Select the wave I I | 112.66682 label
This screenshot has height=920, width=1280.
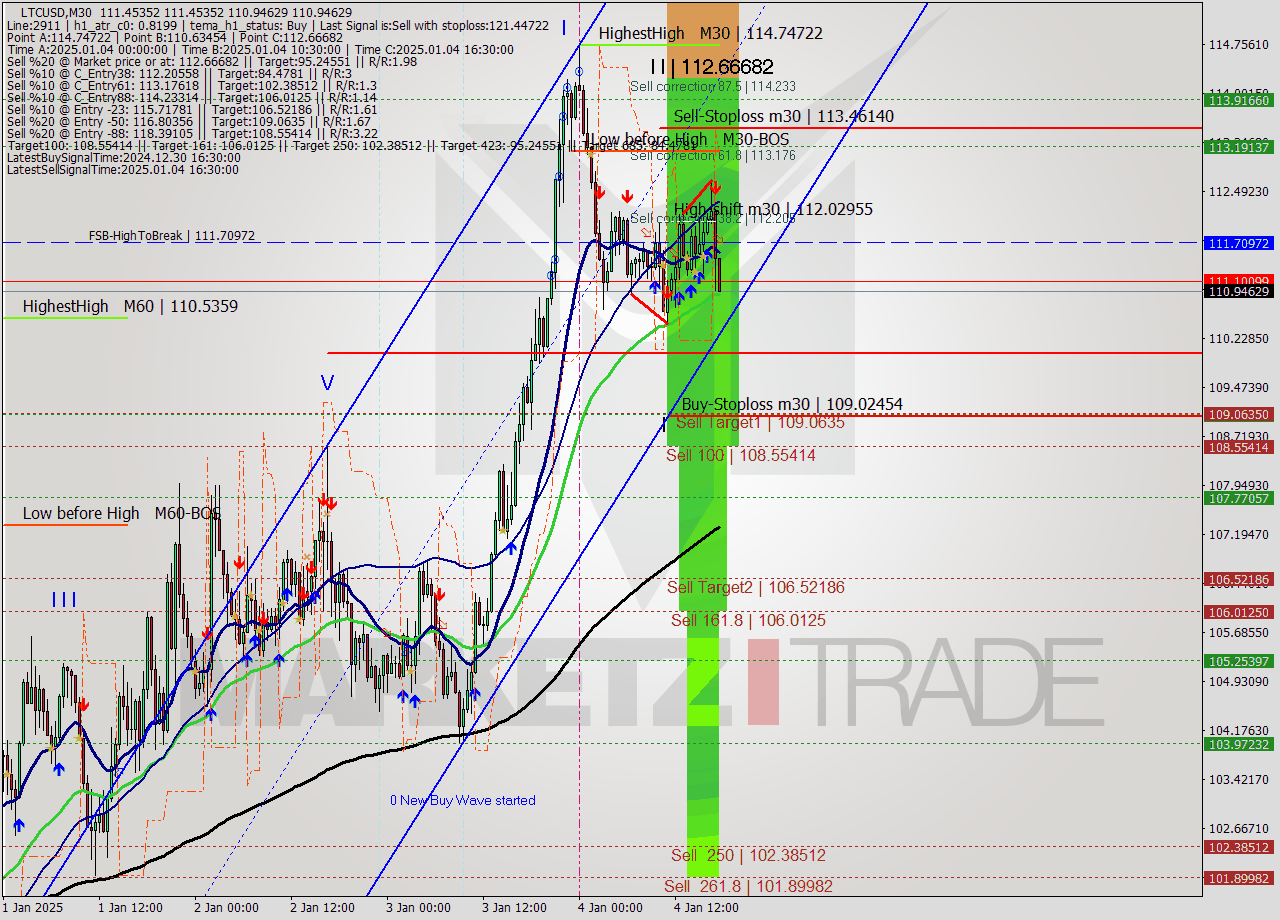click(x=711, y=67)
